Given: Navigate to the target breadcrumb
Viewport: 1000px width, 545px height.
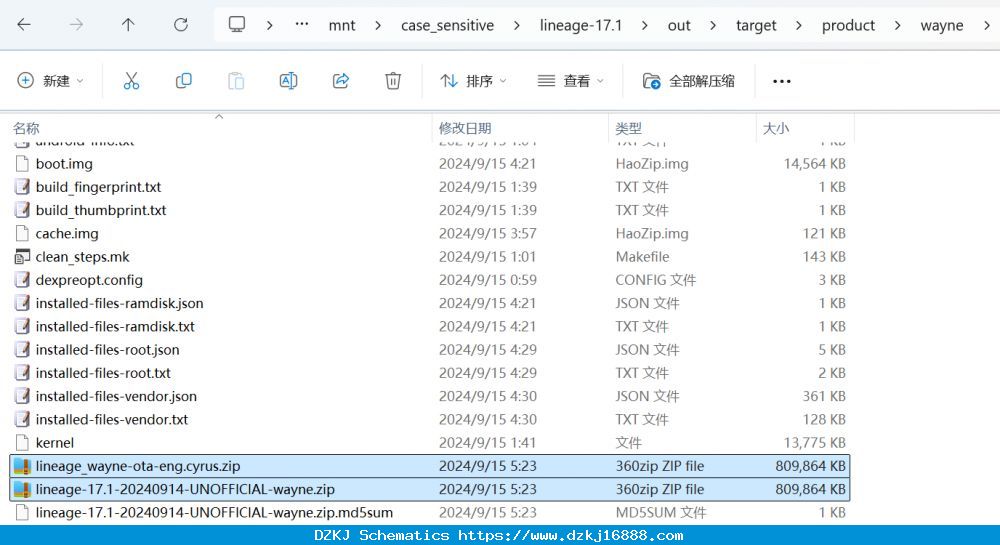Looking at the screenshot, I should (x=756, y=25).
